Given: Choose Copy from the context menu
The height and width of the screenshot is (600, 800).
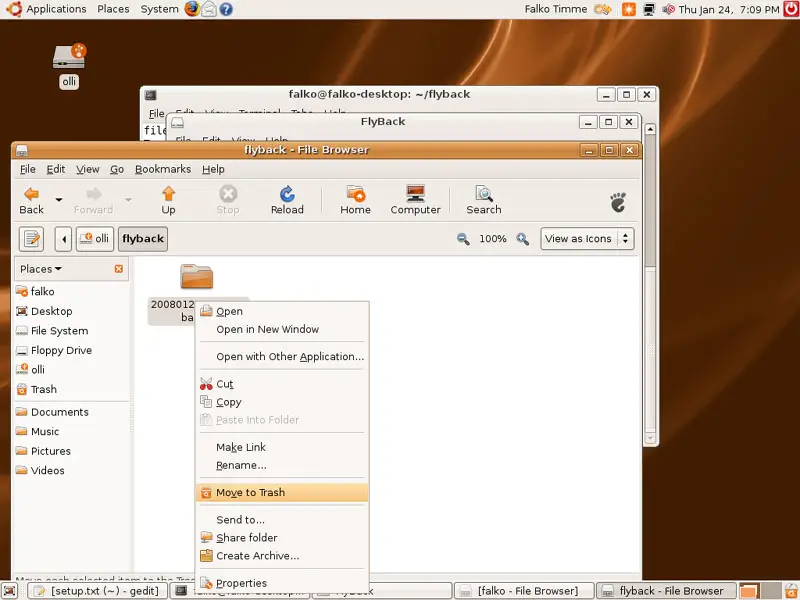Looking at the screenshot, I should tap(282, 402).
